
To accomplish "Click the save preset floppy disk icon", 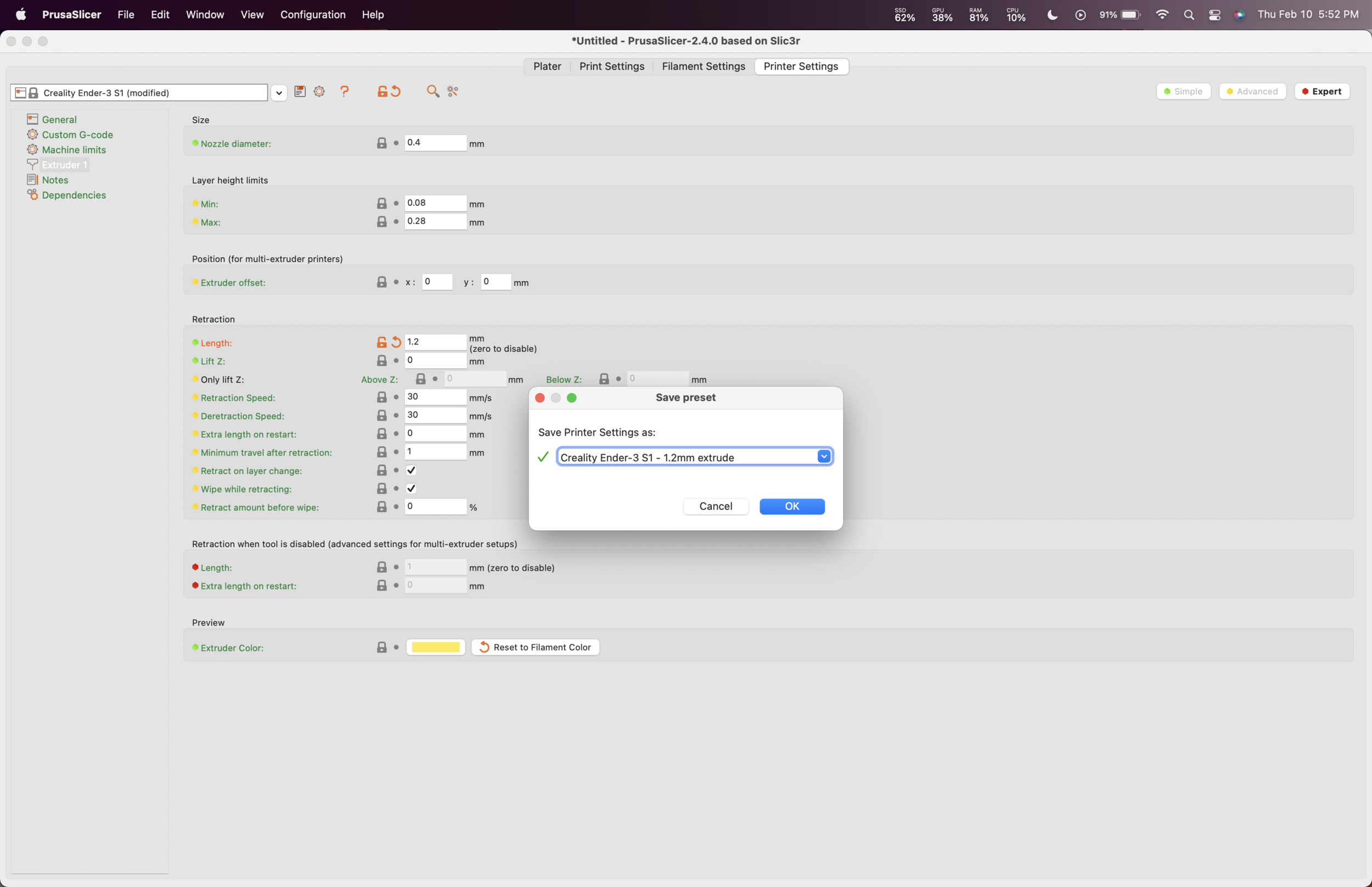I will click(x=300, y=91).
